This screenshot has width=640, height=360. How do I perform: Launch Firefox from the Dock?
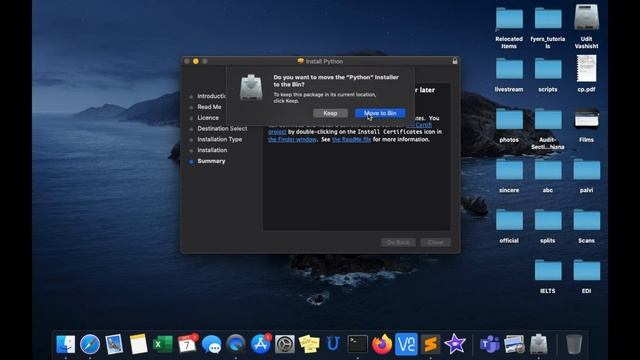tap(382, 344)
